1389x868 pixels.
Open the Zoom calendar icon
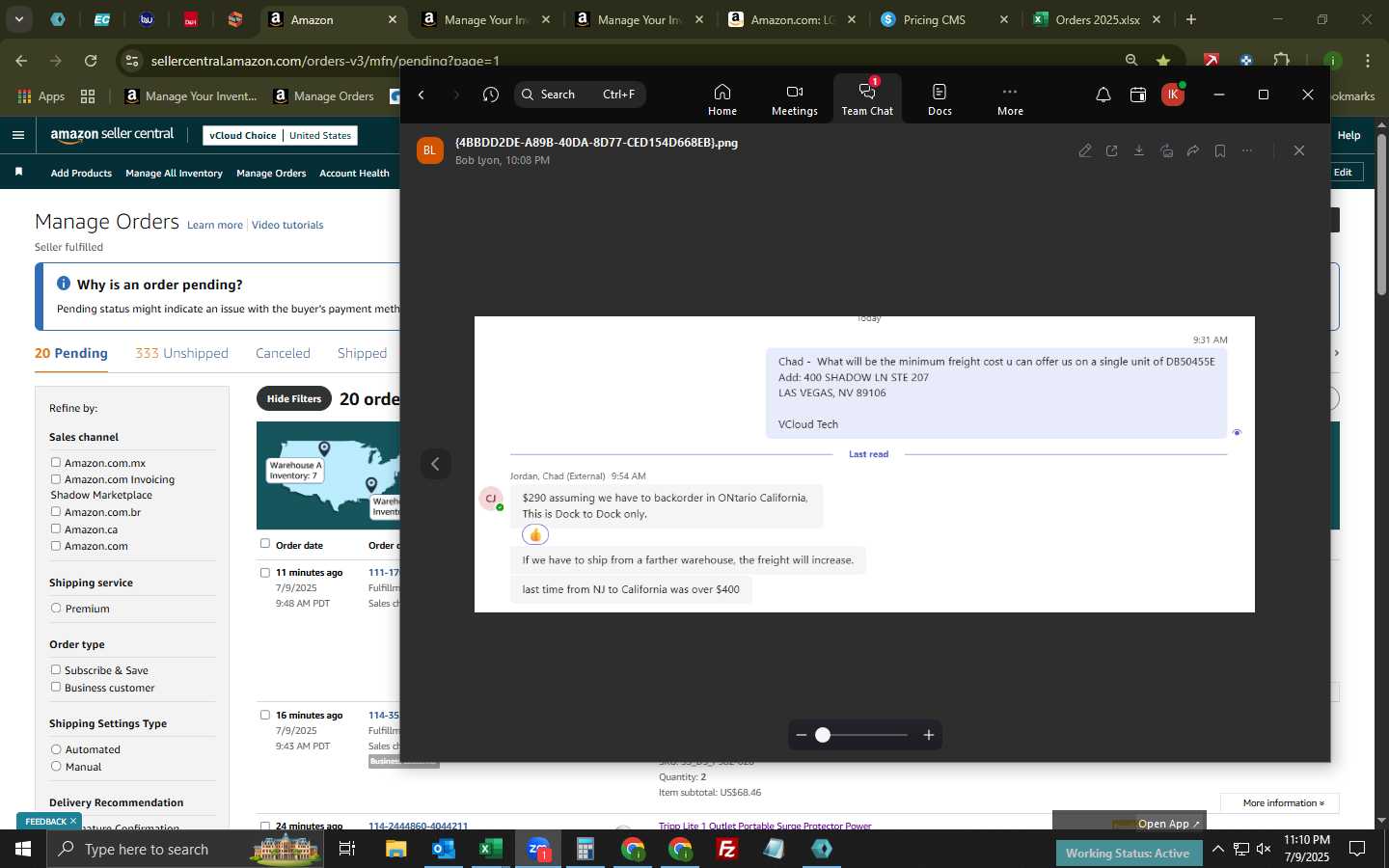[x=1138, y=95]
